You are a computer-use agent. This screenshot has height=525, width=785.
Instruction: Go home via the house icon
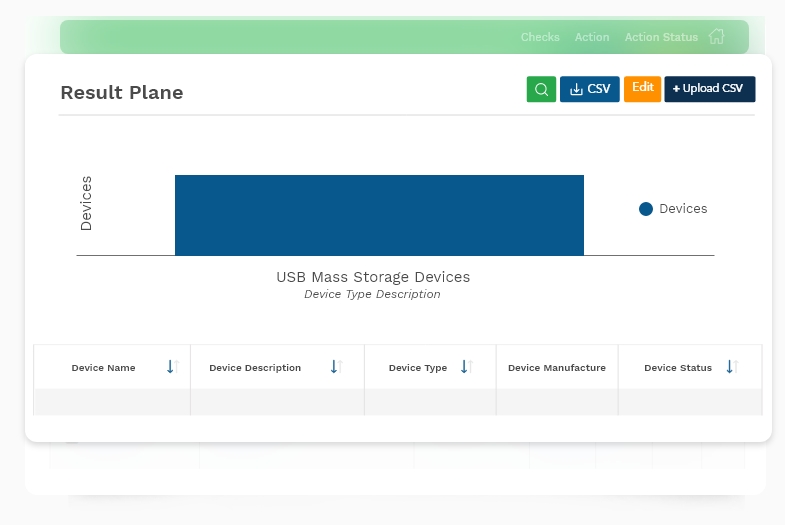click(x=716, y=37)
